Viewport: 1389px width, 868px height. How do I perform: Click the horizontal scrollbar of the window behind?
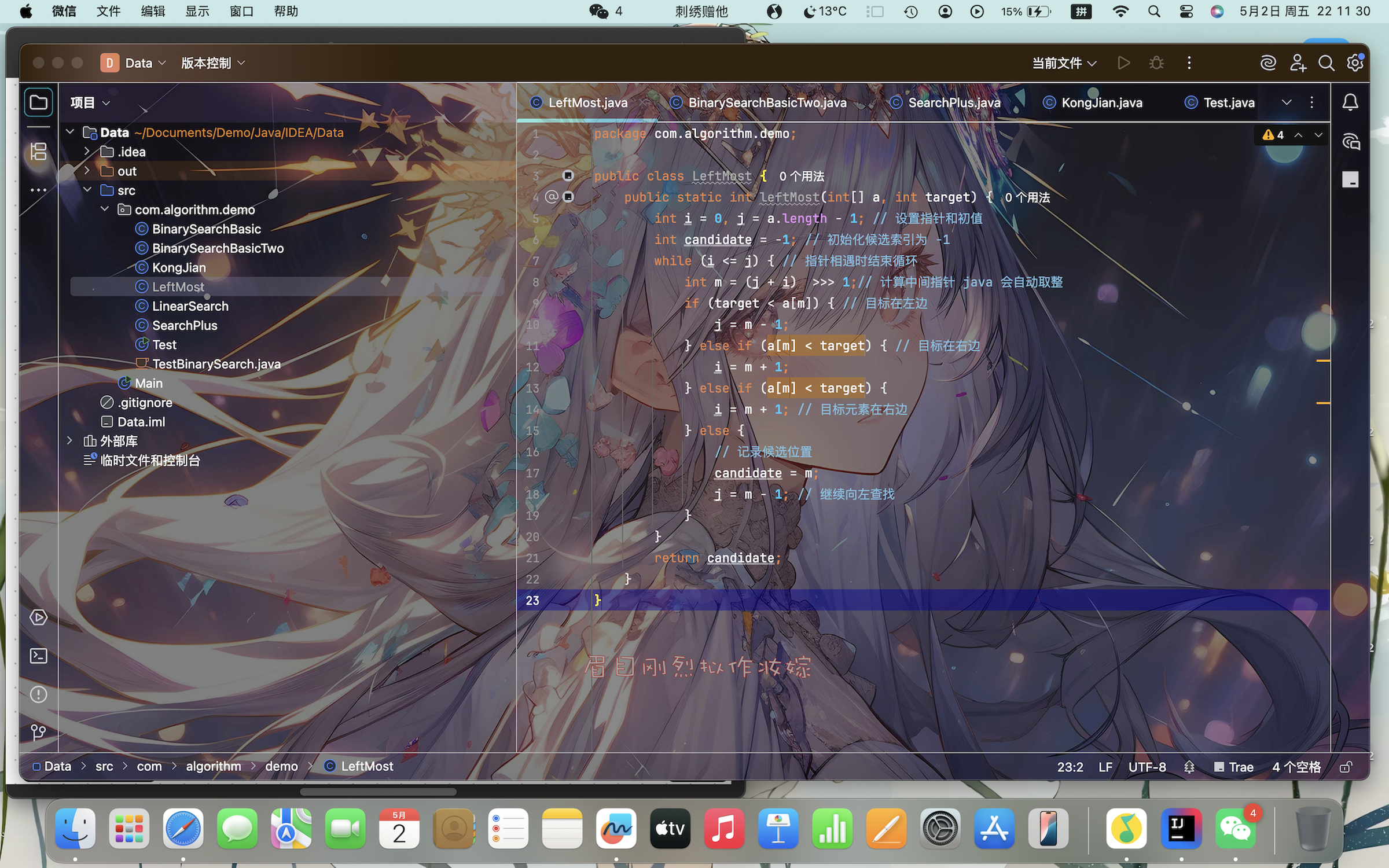coord(378,791)
